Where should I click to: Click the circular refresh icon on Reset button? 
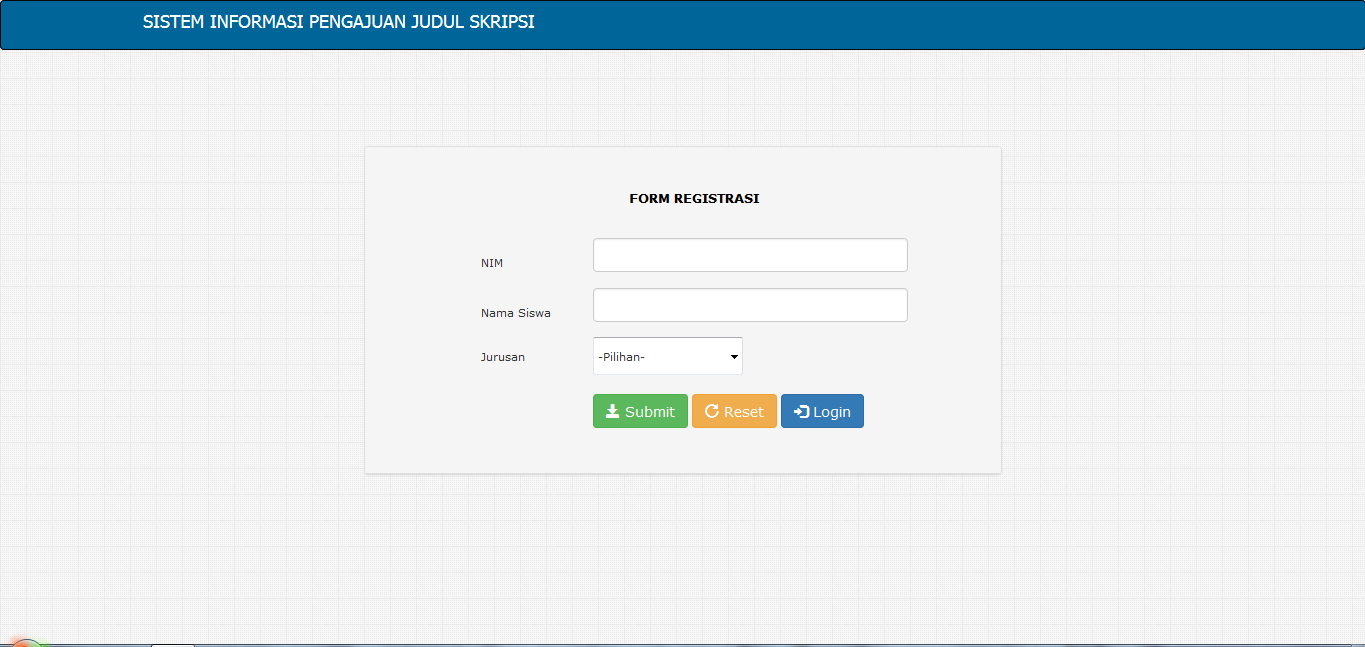point(711,410)
